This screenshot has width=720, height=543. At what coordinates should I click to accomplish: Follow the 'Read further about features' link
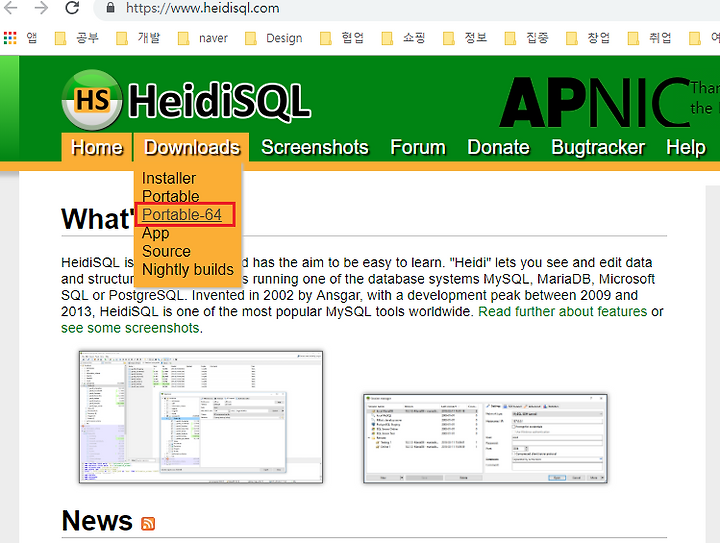[563, 312]
